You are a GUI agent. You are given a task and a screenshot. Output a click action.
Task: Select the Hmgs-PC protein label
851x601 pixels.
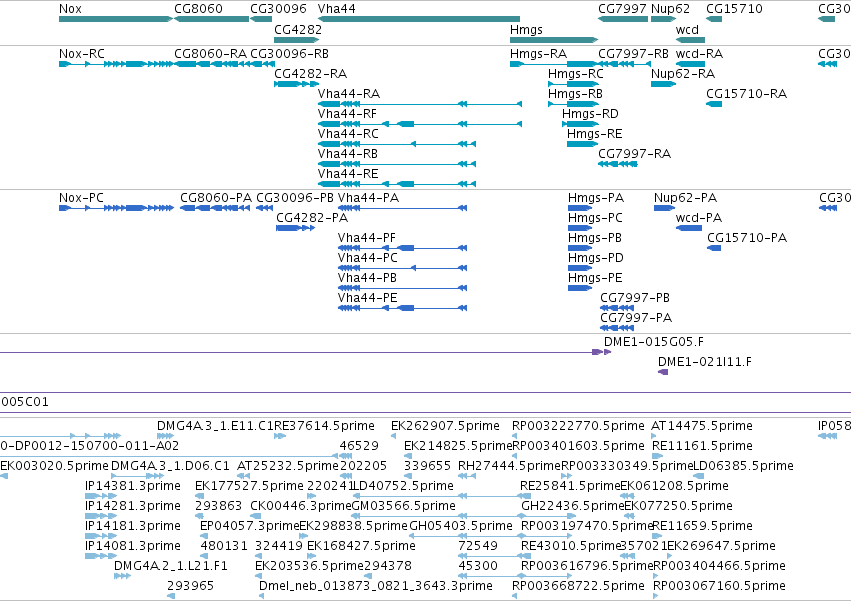click(x=595, y=218)
